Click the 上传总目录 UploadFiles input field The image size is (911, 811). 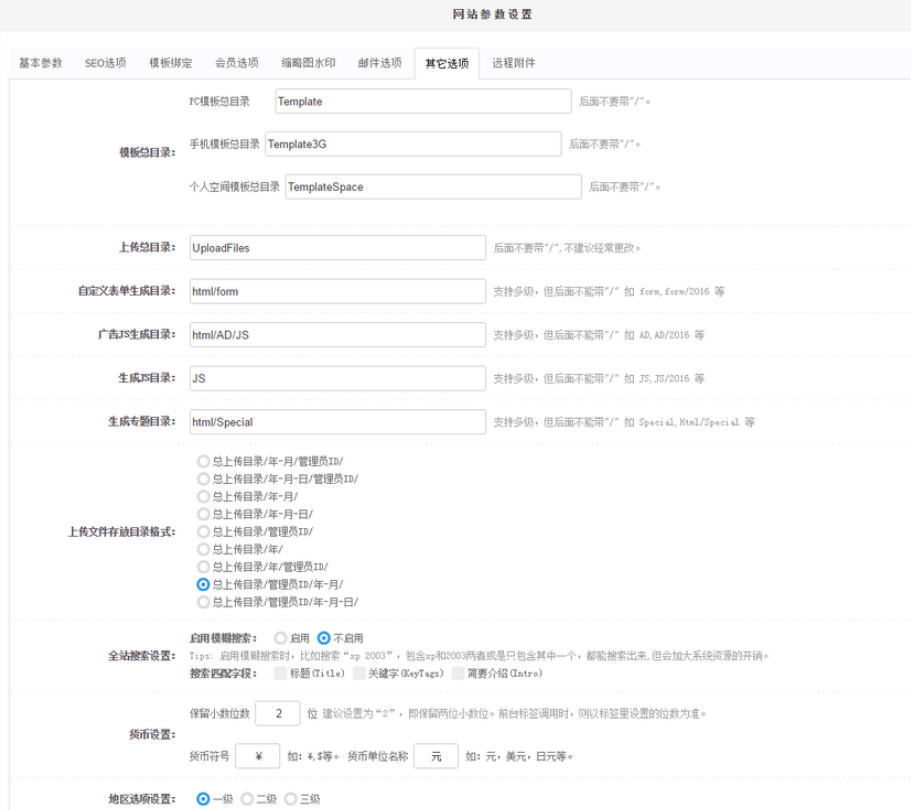(335, 248)
